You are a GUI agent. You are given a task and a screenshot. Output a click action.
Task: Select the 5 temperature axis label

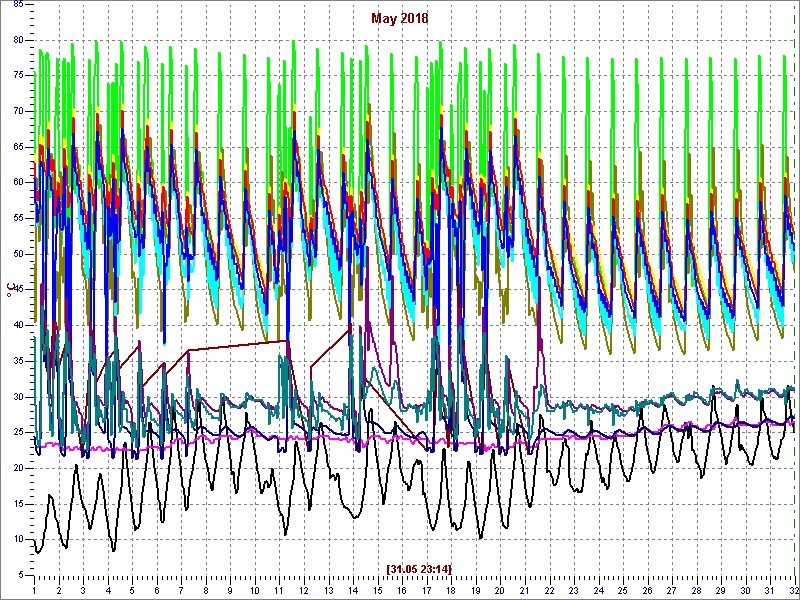click(21, 575)
